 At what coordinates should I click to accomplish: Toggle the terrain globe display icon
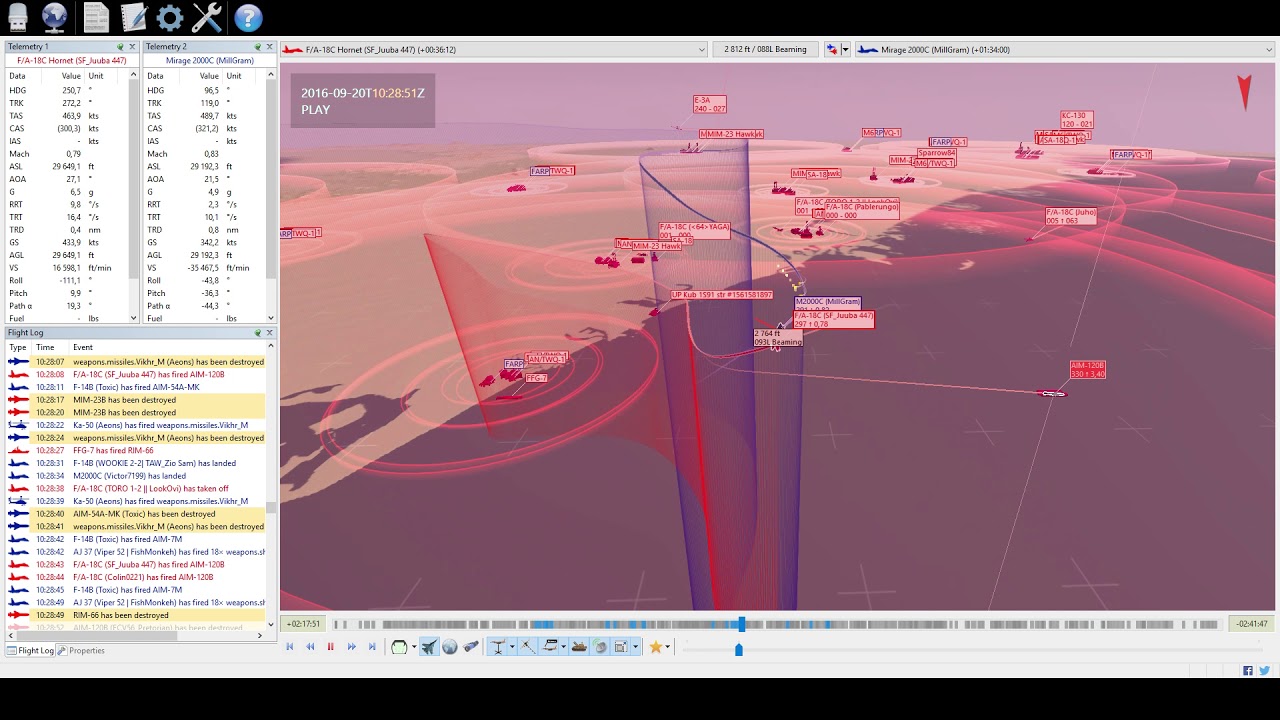pyautogui.click(x=600, y=647)
